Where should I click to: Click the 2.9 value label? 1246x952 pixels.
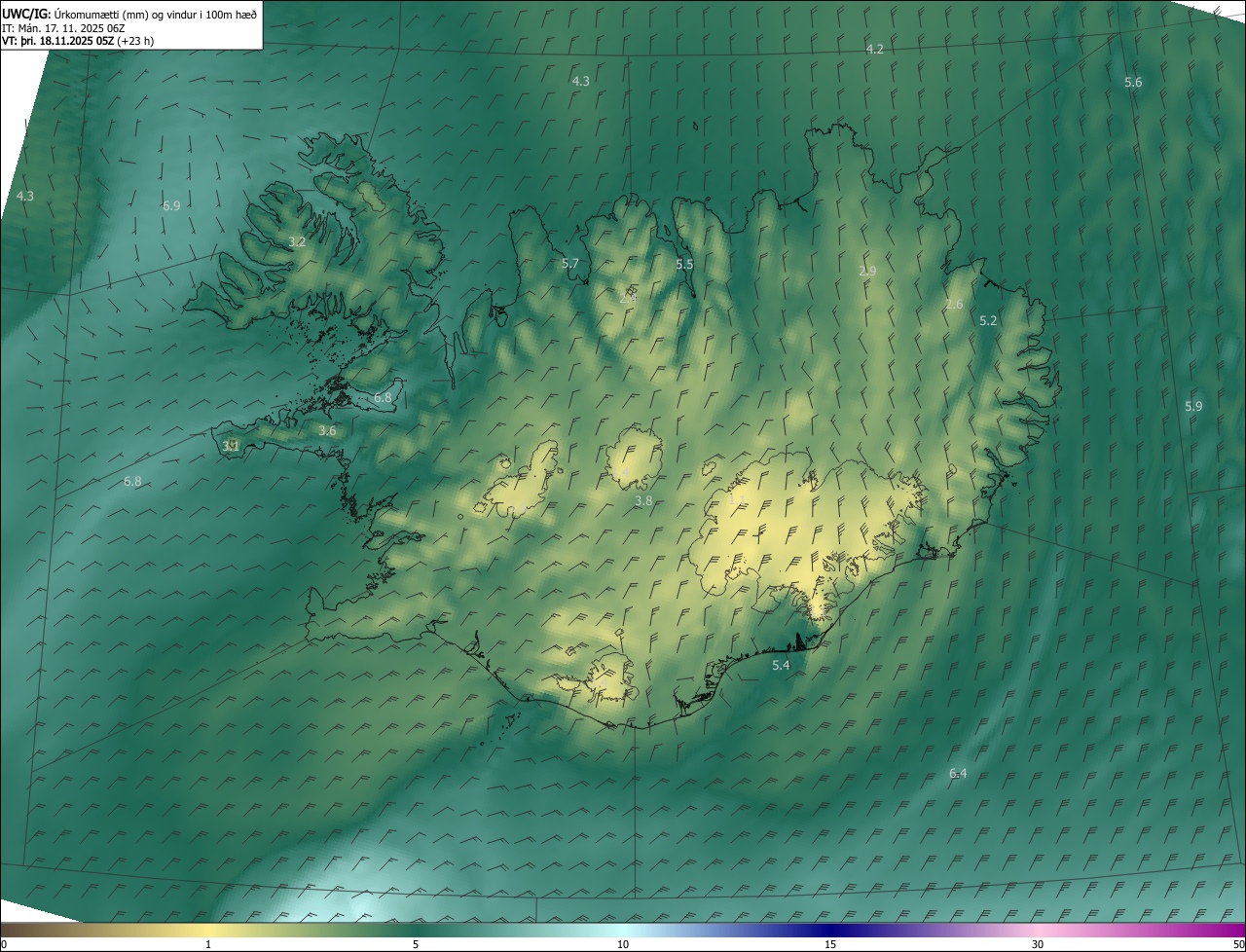(867, 271)
